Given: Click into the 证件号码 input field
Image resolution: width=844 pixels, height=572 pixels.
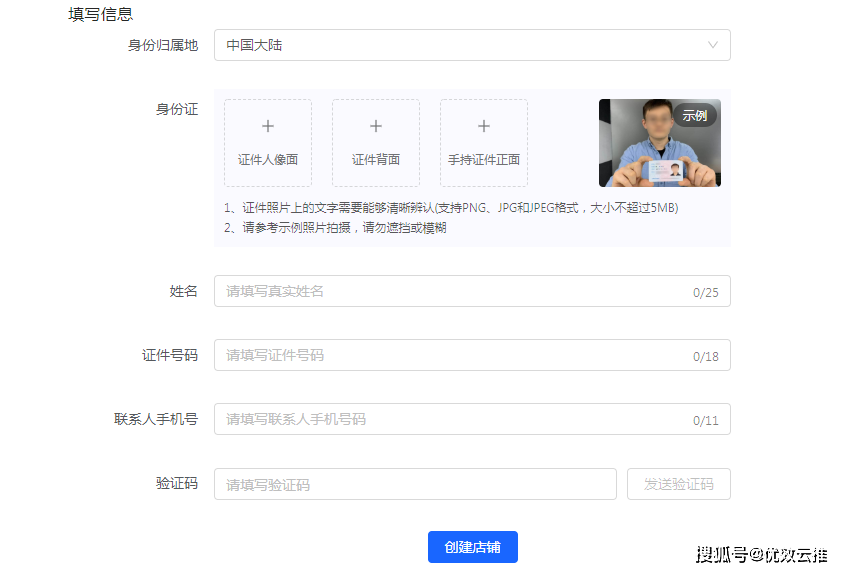Looking at the screenshot, I should [x=450, y=355].
